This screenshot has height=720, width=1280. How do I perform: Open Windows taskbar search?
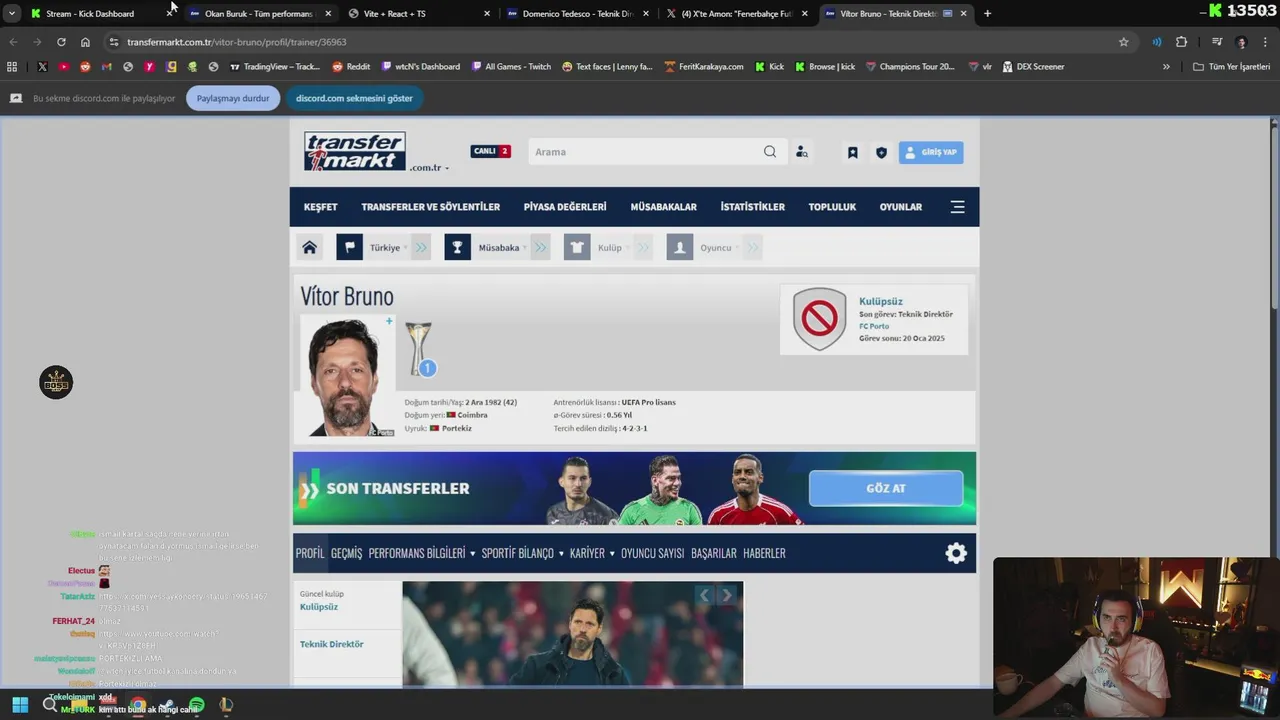point(50,705)
